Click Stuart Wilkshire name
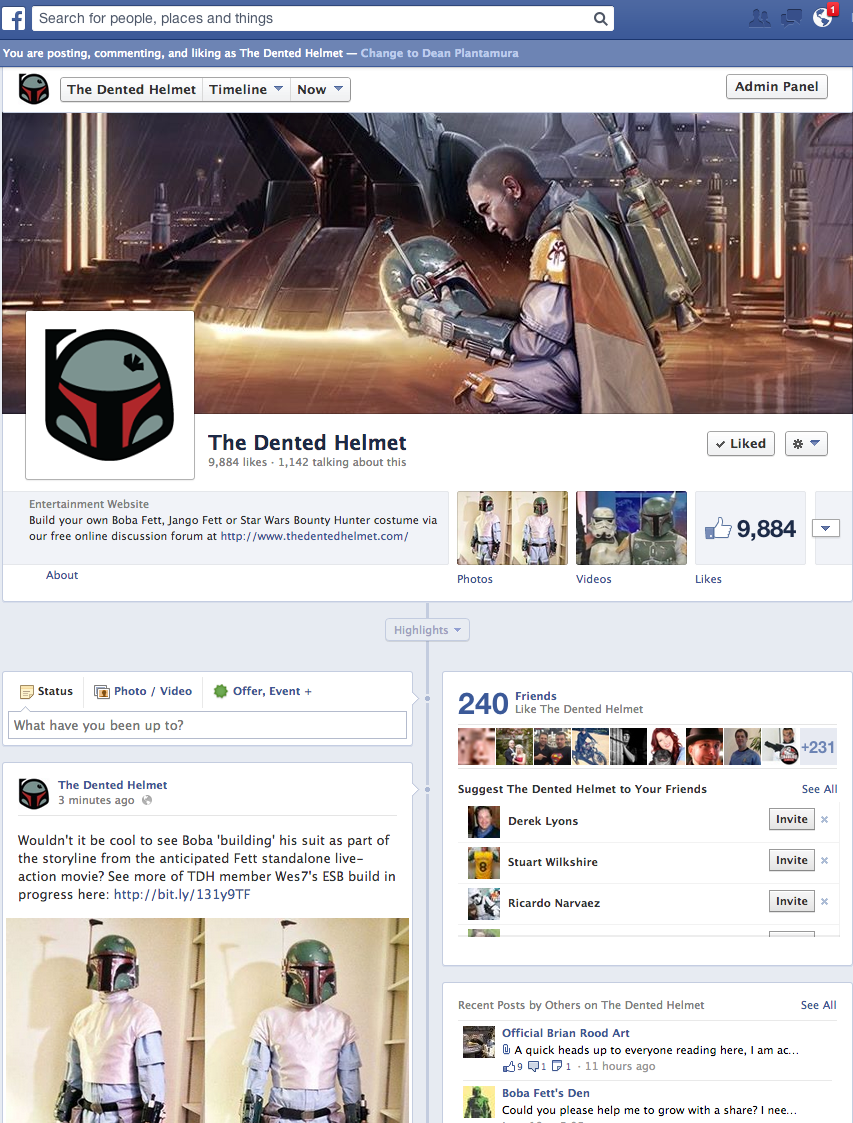Image resolution: width=853 pixels, height=1123 pixels. click(x=553, y=862)
